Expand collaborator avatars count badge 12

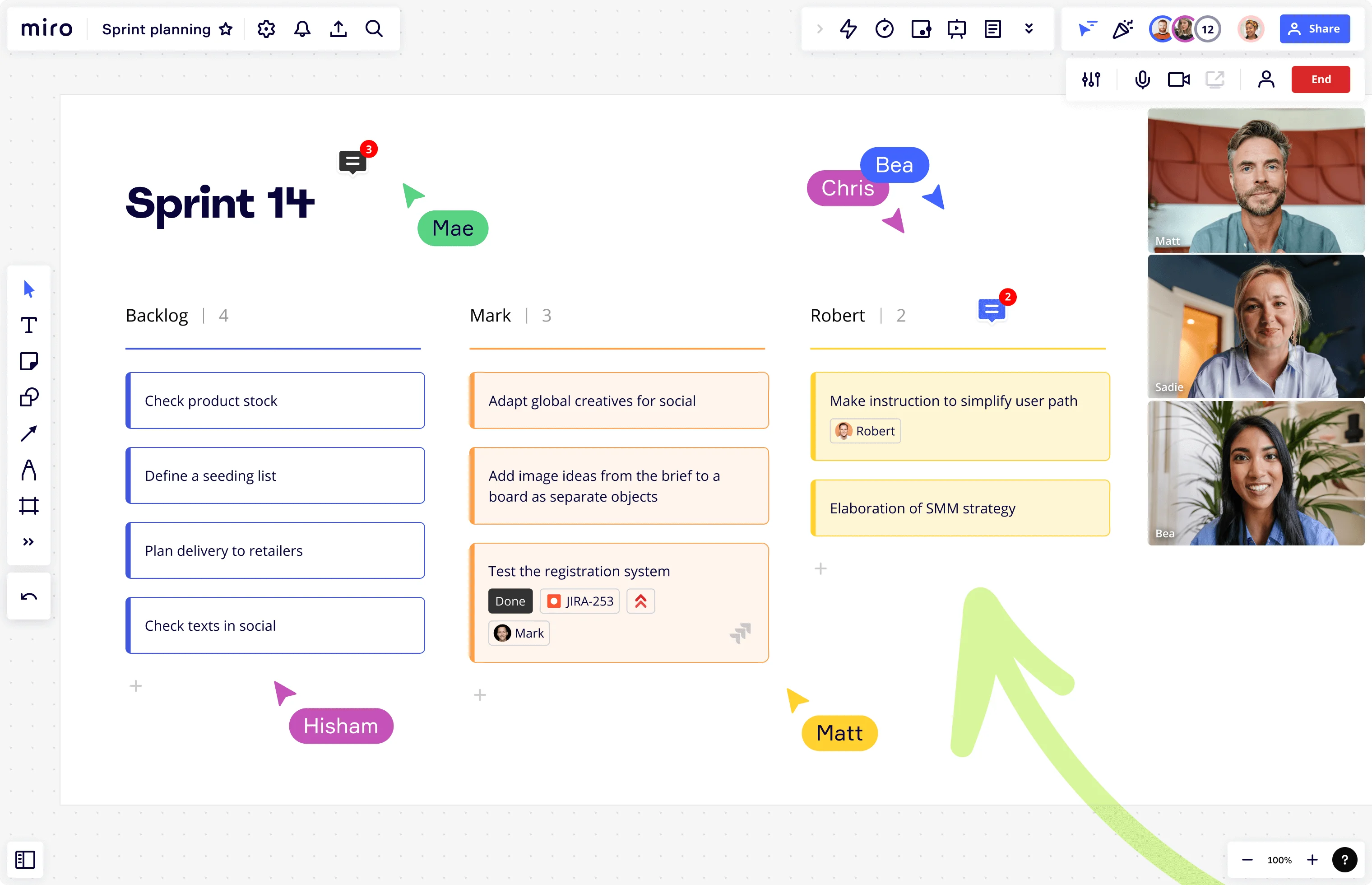1207,29
